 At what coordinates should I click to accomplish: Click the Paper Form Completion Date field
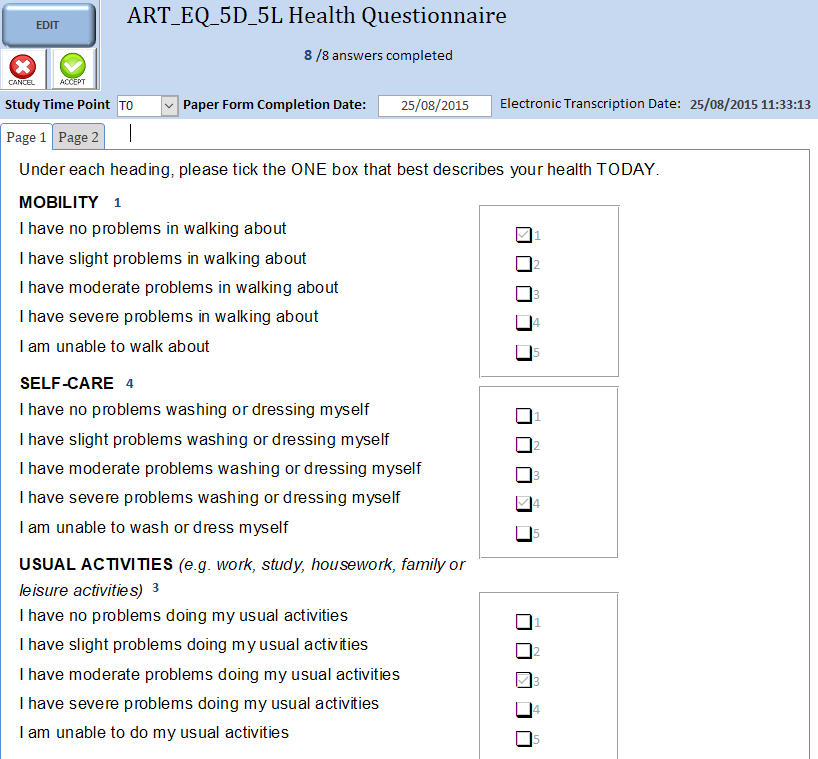pos(434,105)
